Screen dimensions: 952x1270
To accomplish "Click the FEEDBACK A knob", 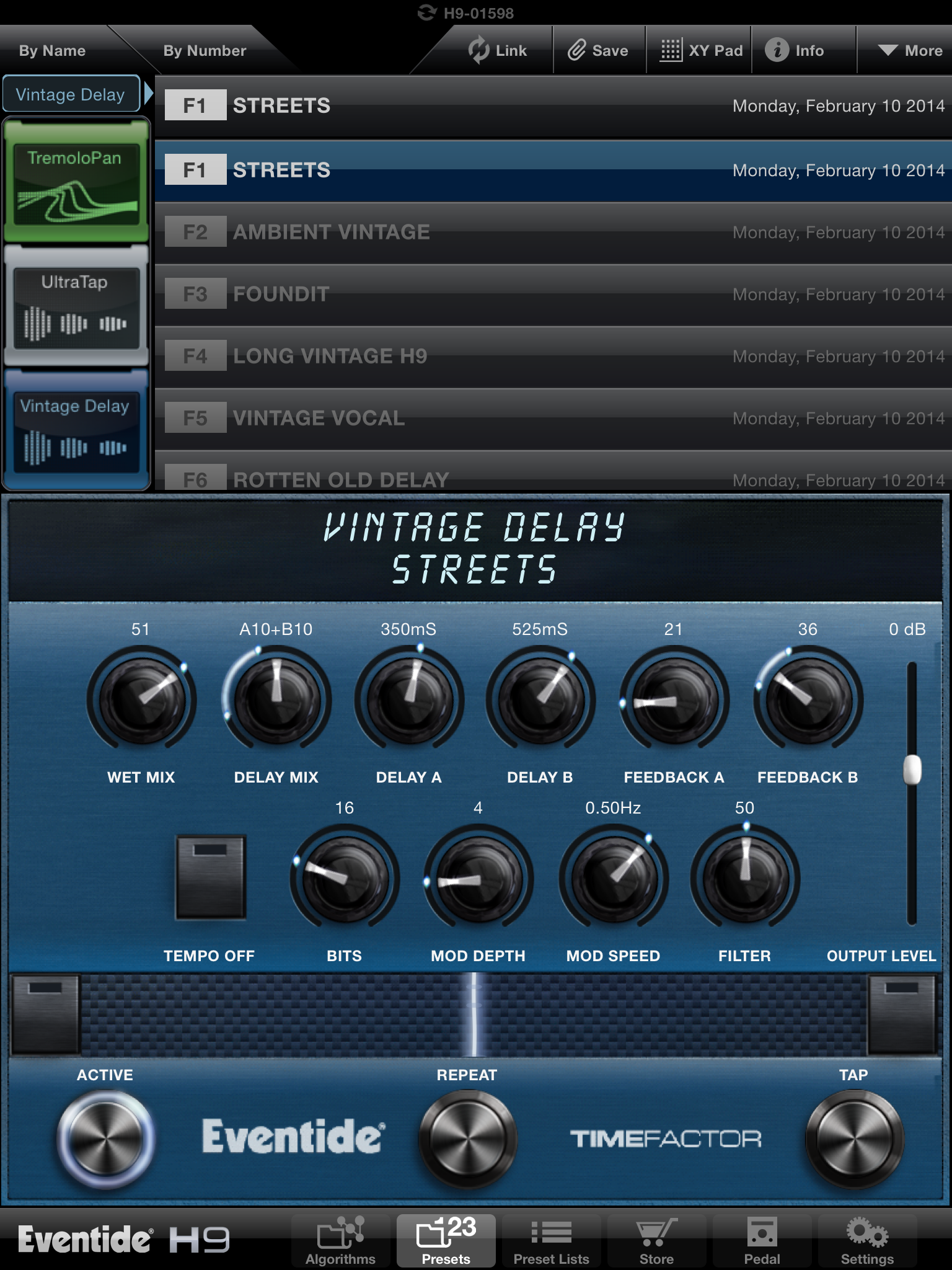I will click(x=674, y=699).
